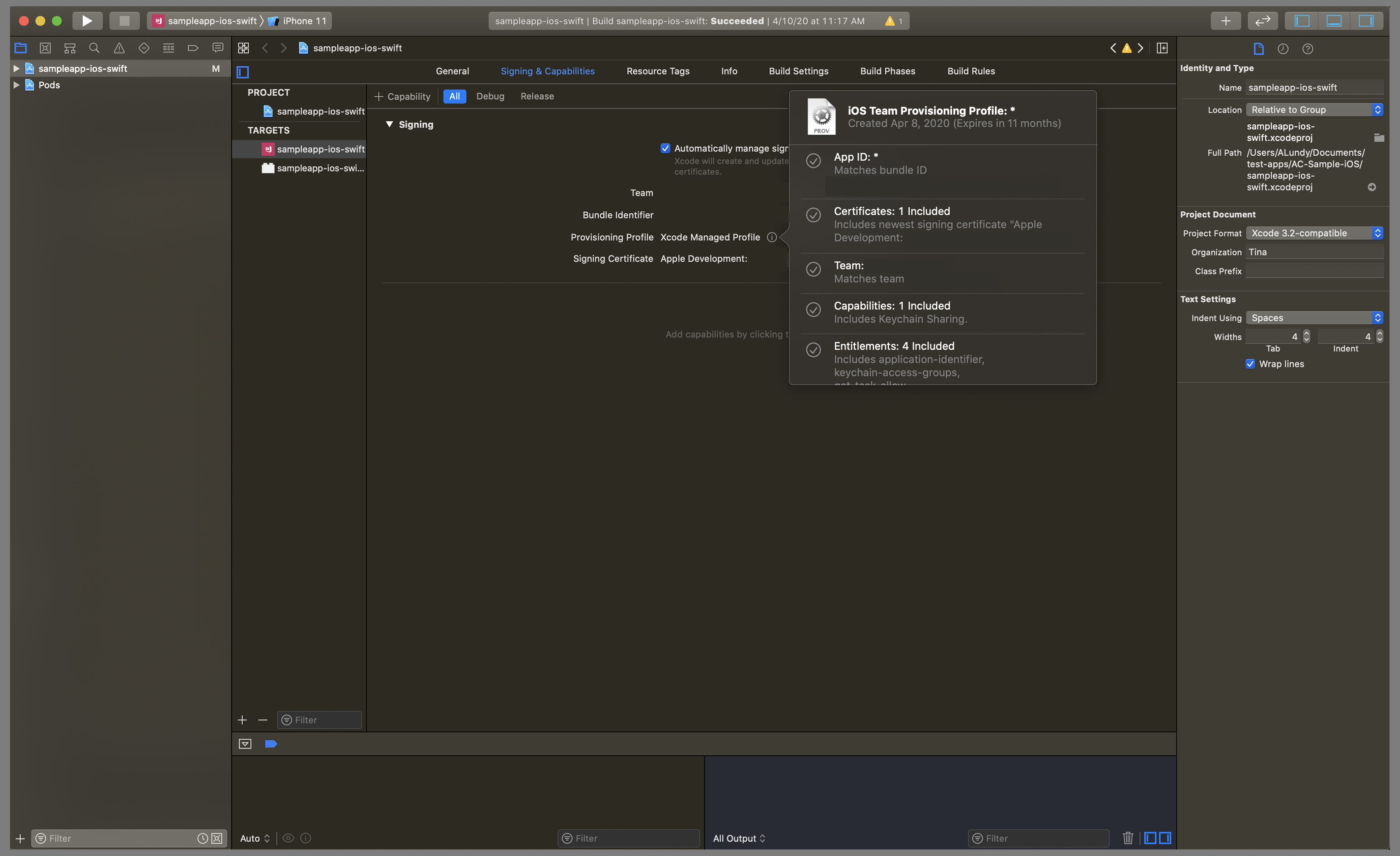Click the code review arrows button
The image size is (1400, 856).
[1262, 21]
